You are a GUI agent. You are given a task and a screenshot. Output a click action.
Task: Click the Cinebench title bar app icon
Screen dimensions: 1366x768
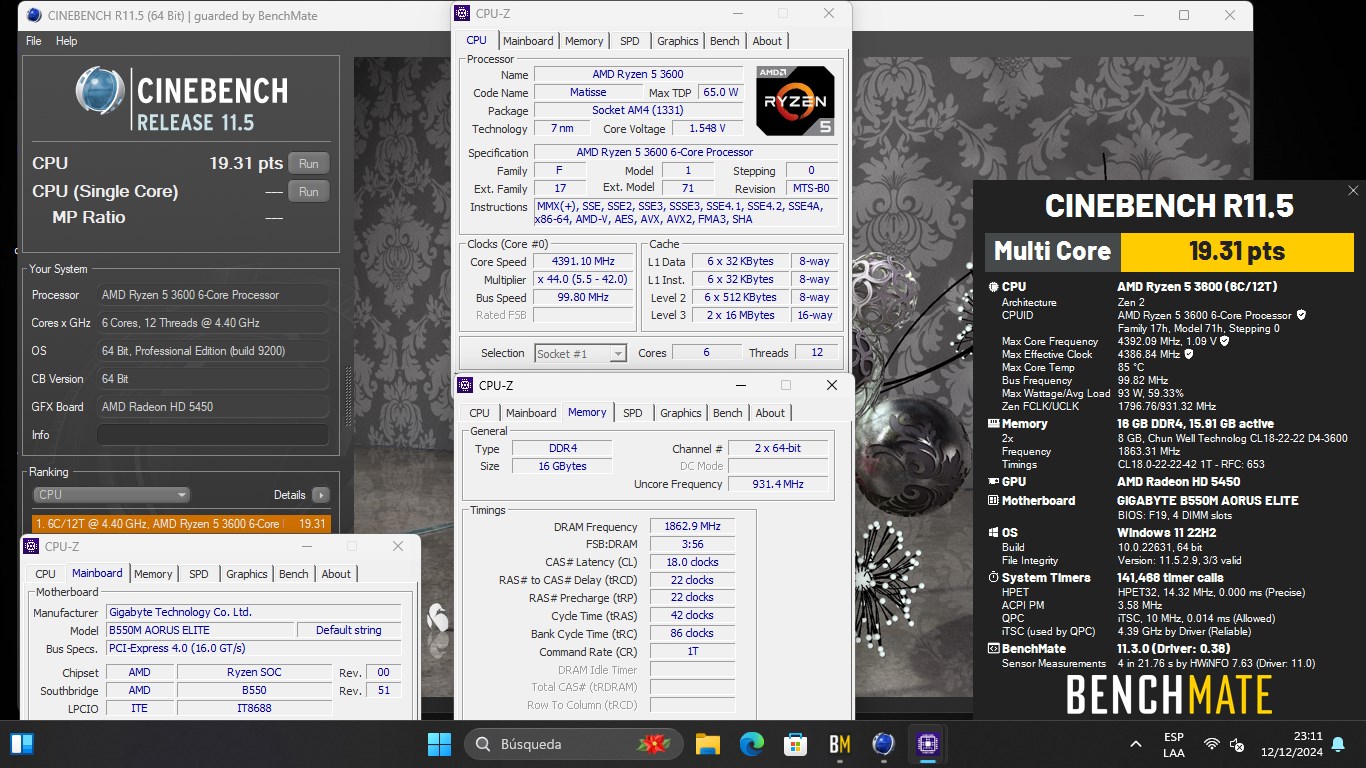[x=34, y=15]
